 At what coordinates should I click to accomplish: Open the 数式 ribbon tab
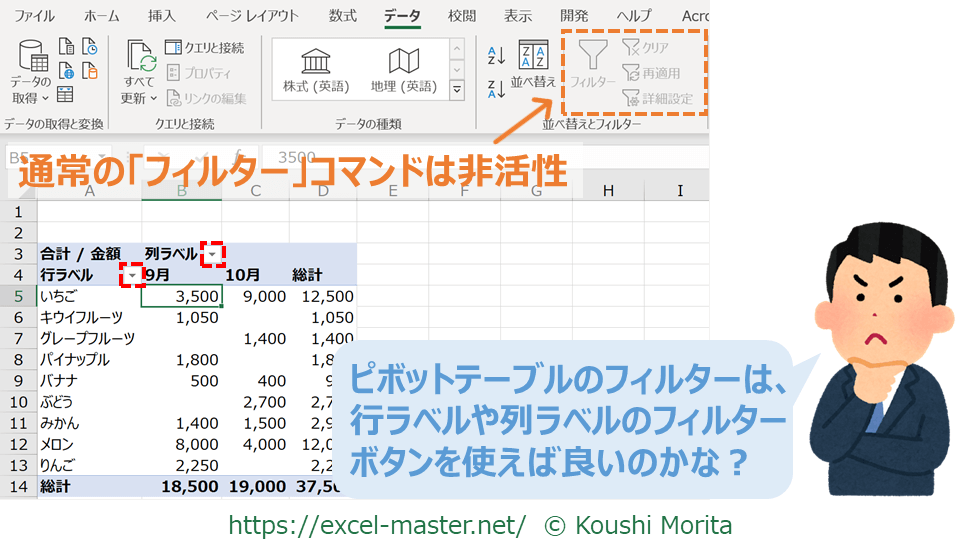click(343, 16)
